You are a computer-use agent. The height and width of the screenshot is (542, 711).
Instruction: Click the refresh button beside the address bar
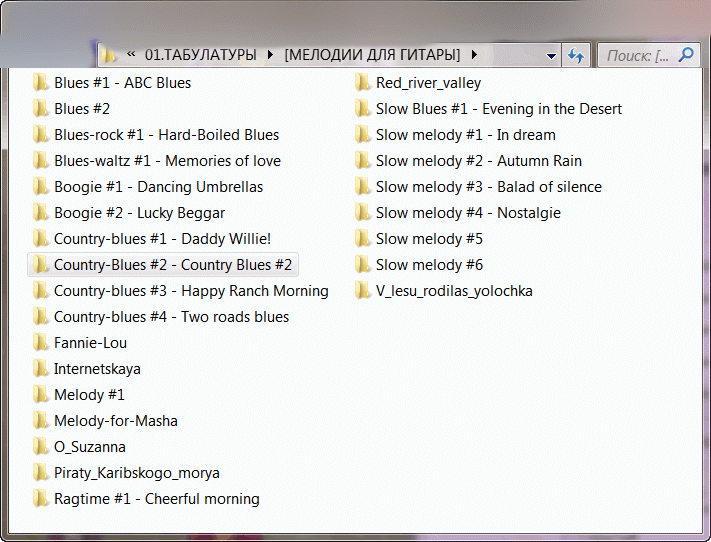(x=576, y=55)
